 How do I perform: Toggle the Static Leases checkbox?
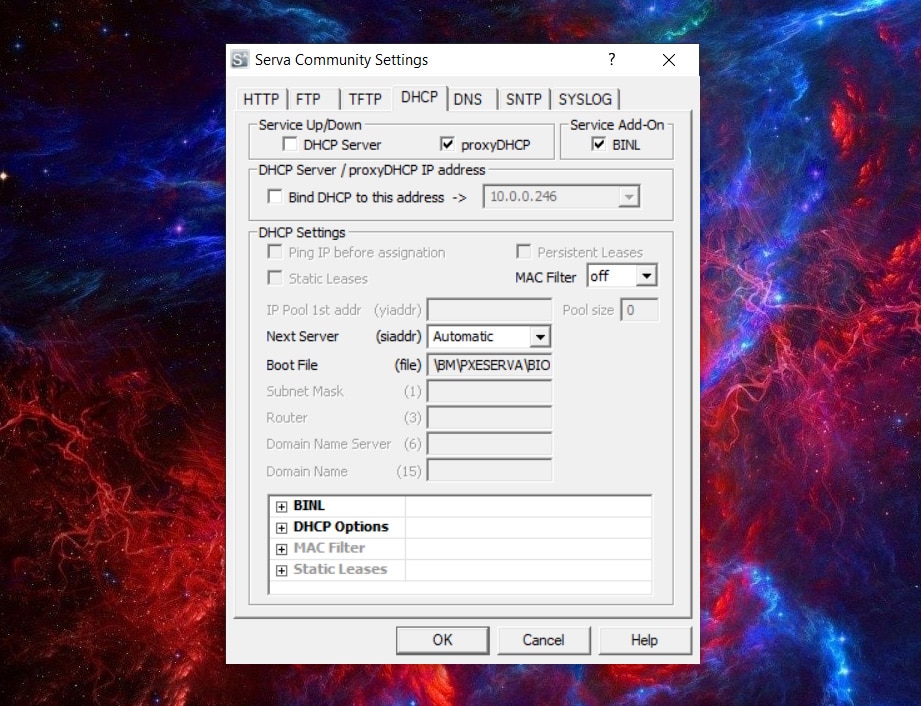(274, 277)
